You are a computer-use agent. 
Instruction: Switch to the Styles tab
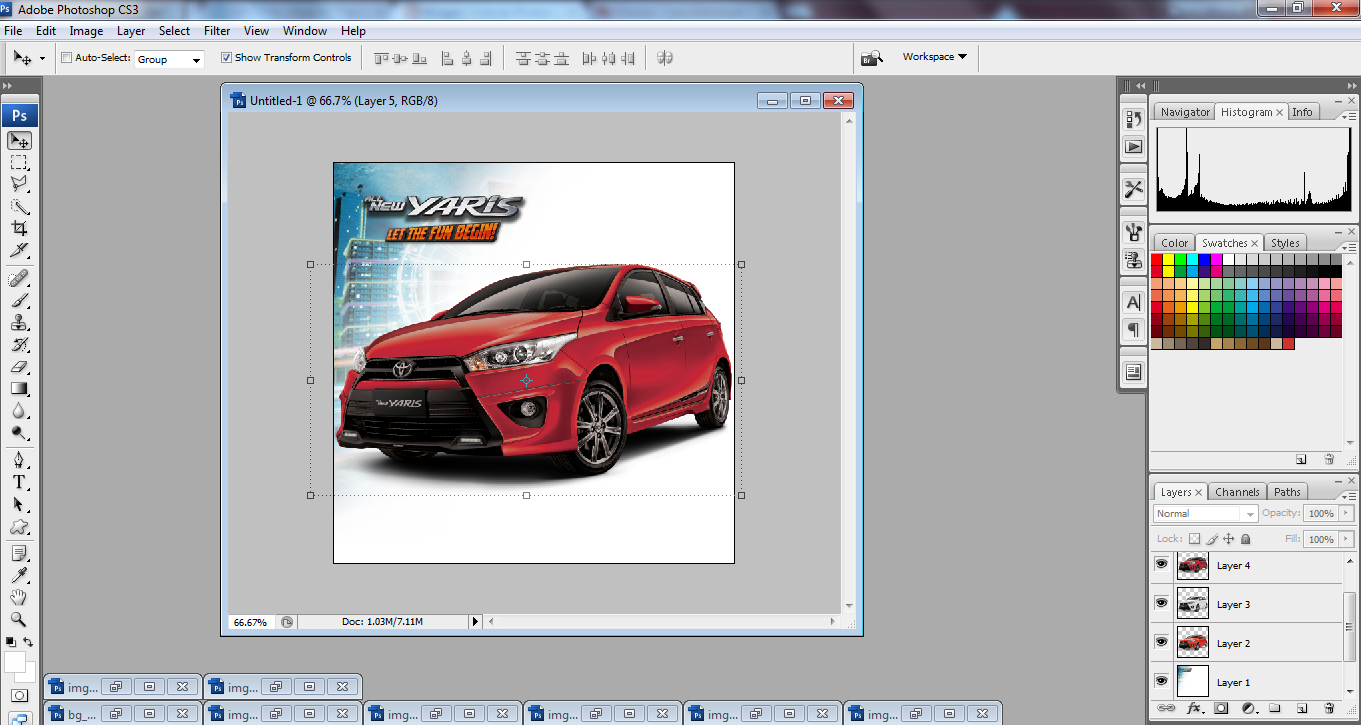coord(1285,243)
